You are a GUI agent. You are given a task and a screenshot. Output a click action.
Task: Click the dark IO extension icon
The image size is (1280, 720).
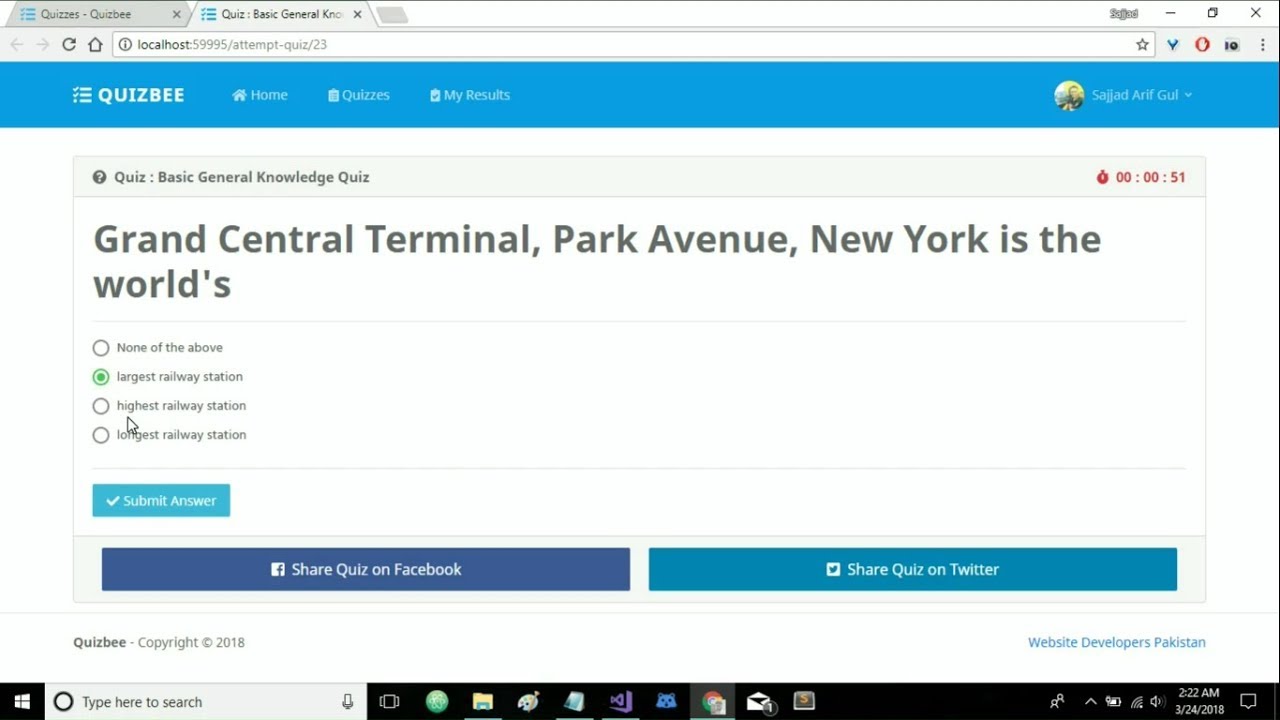pos(1232,44)
